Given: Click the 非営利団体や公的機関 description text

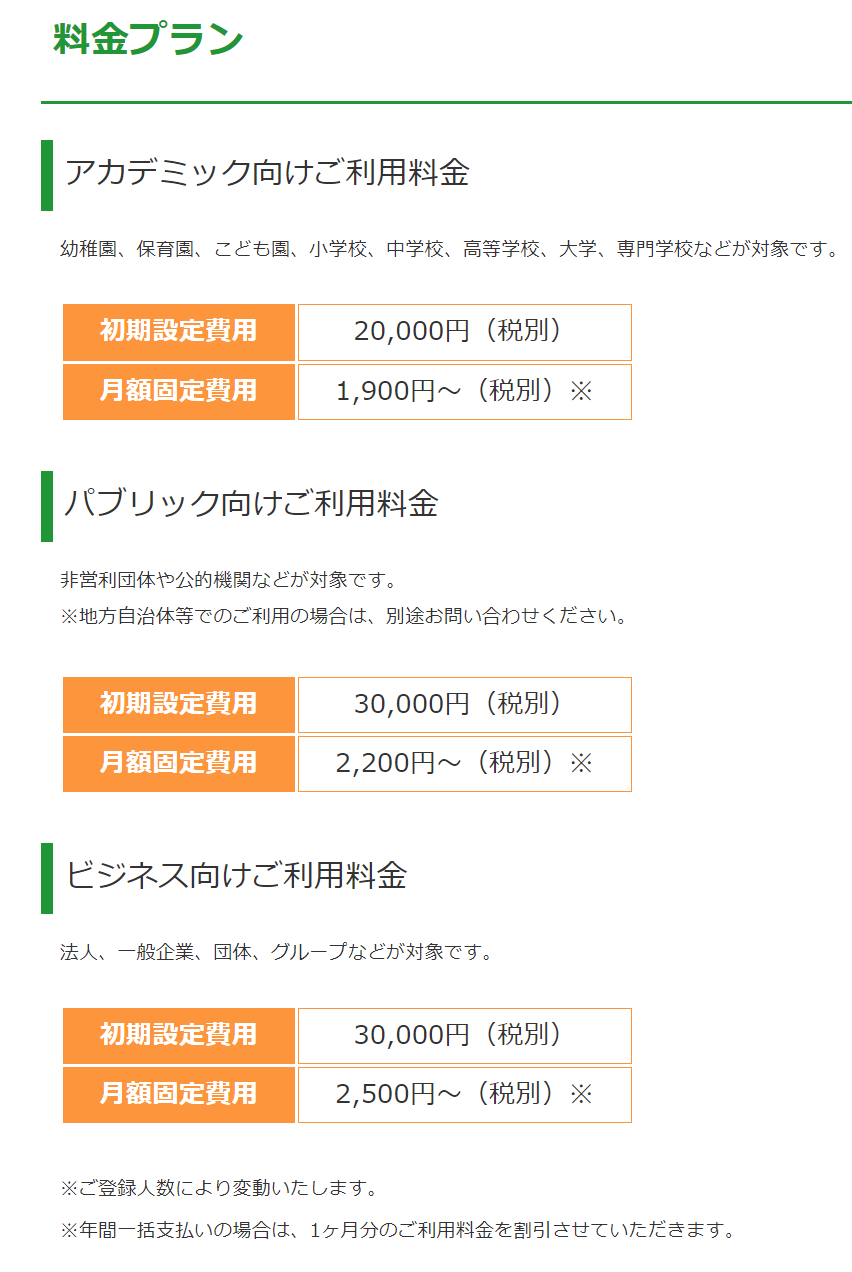Looking at the screenshot, I should click(x=229, y=580).
